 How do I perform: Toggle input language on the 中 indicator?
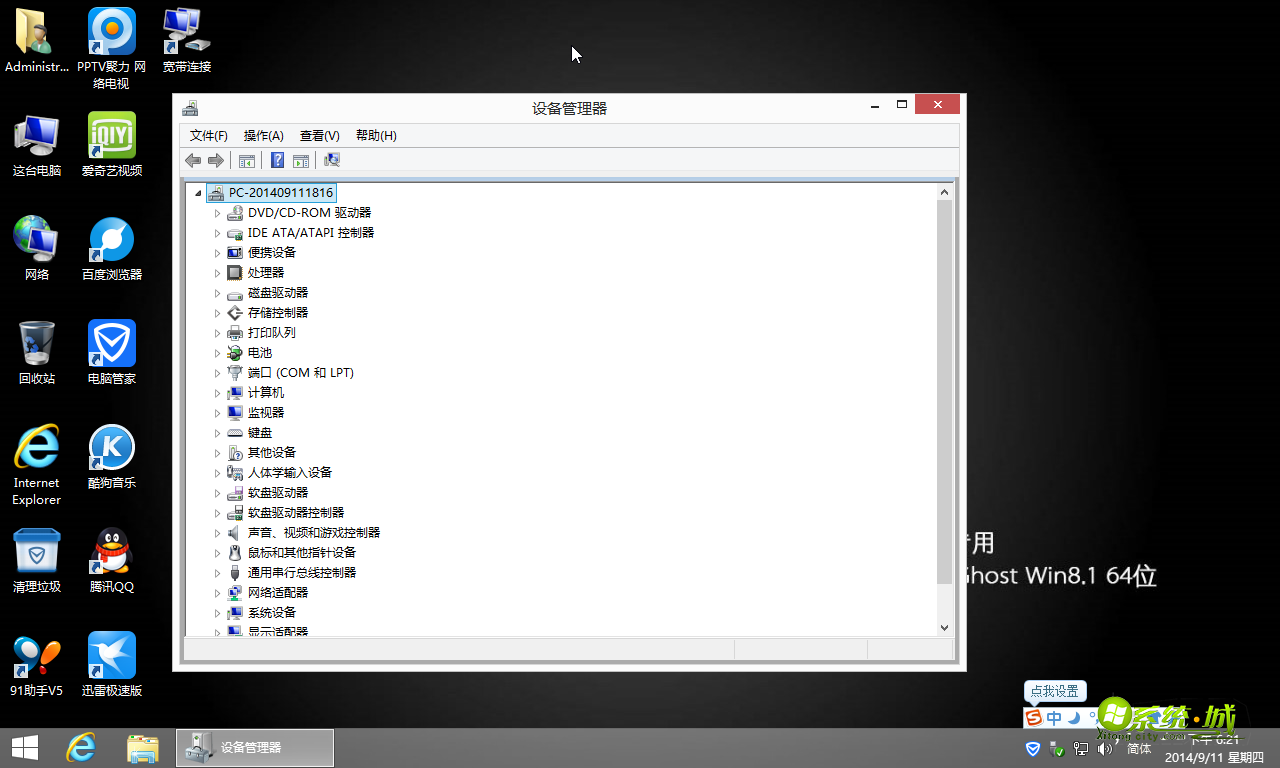click(1054, 717)
